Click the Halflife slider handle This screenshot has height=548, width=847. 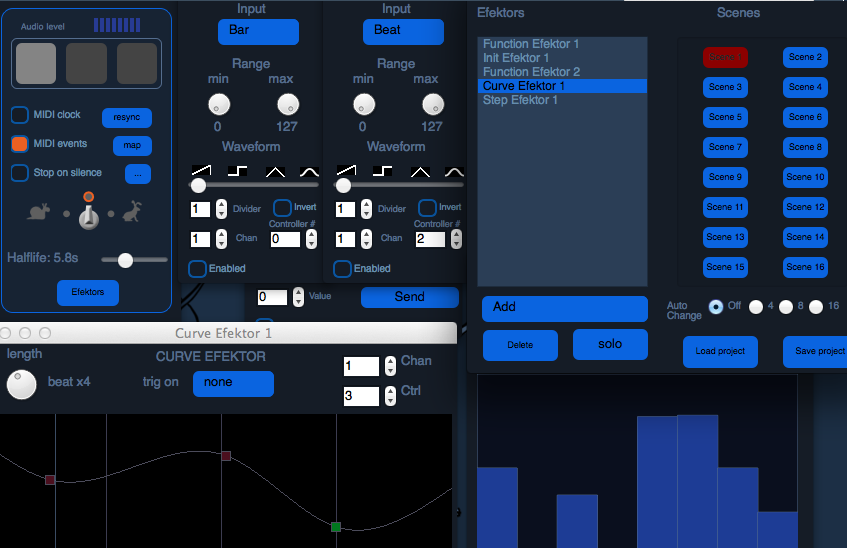[x=125, y=260]
